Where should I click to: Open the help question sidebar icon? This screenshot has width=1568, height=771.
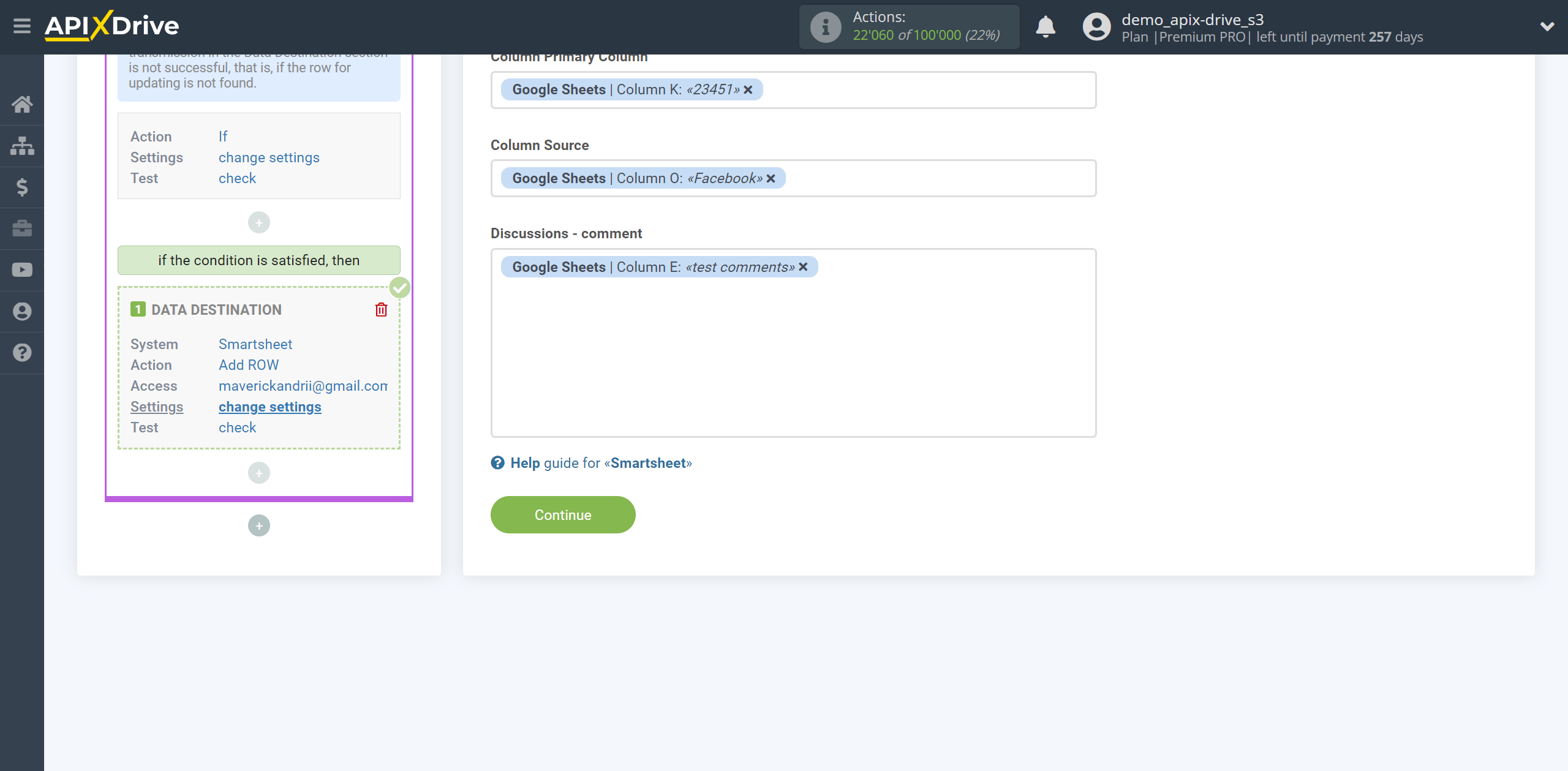coord(22,353)
